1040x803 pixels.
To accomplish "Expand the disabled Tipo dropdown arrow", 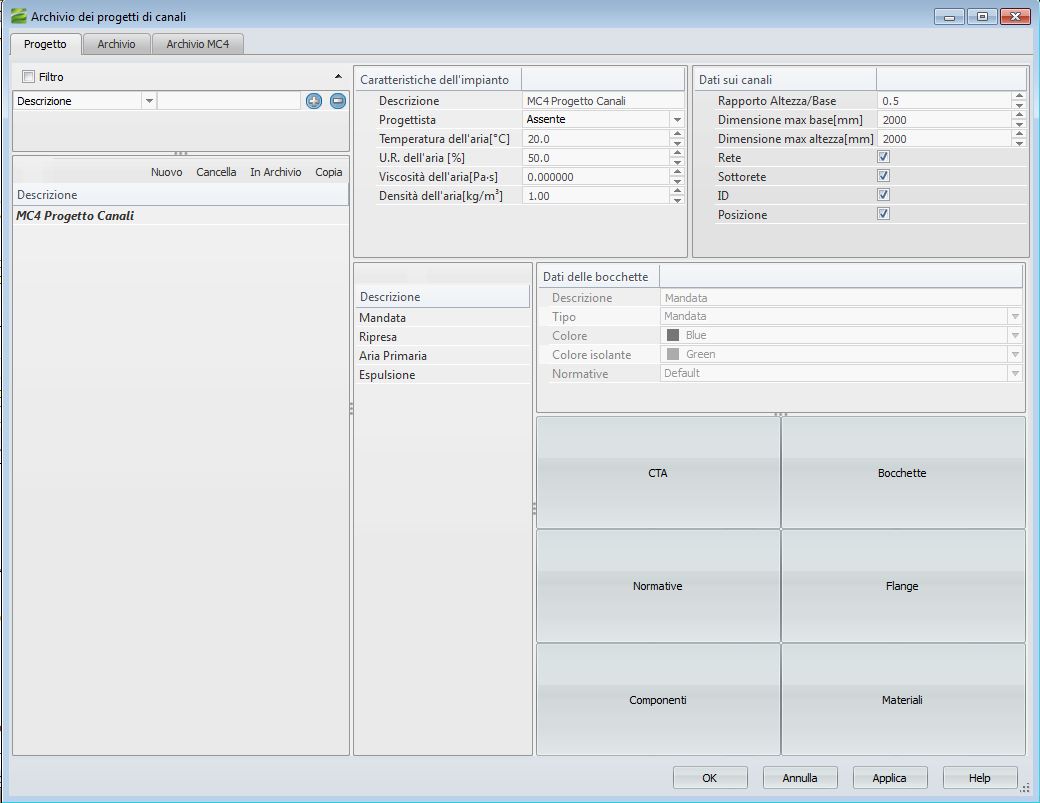I will (1015, 317).
